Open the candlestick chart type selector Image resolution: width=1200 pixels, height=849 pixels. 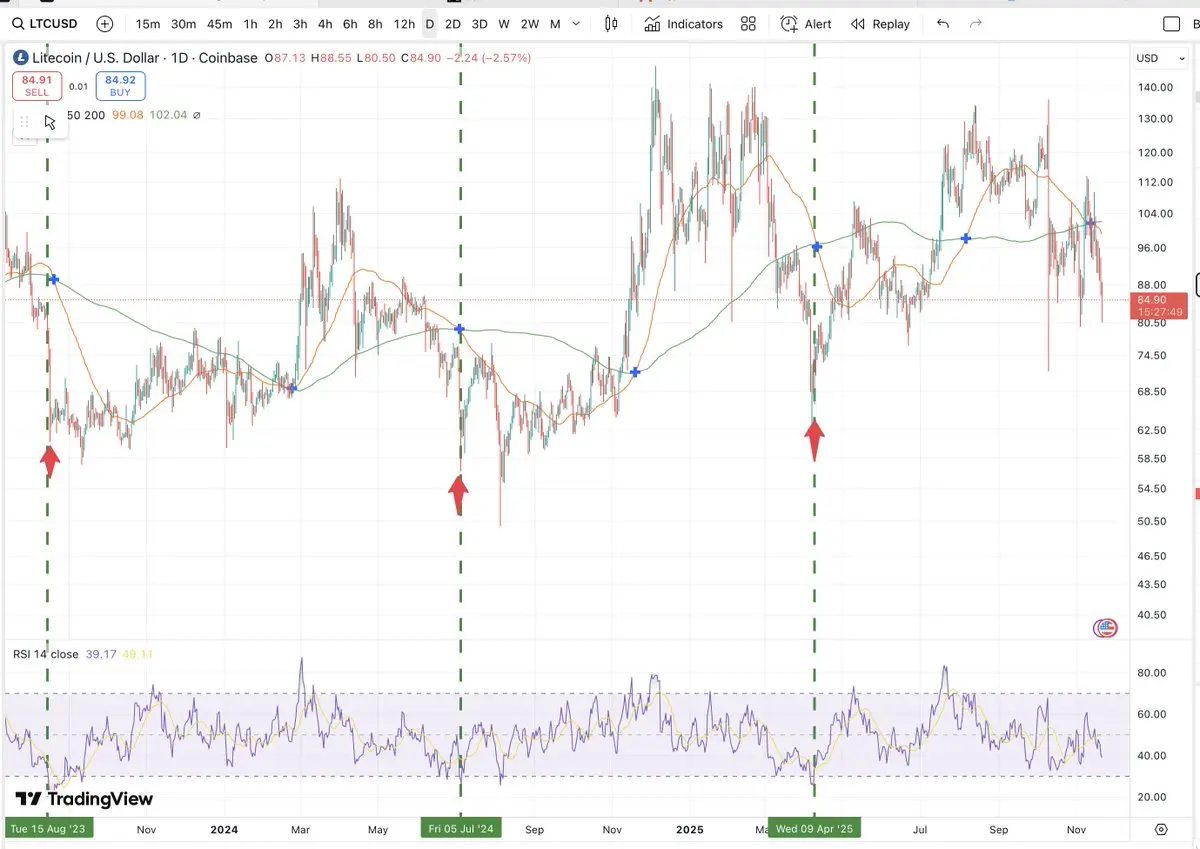(610, 24)
